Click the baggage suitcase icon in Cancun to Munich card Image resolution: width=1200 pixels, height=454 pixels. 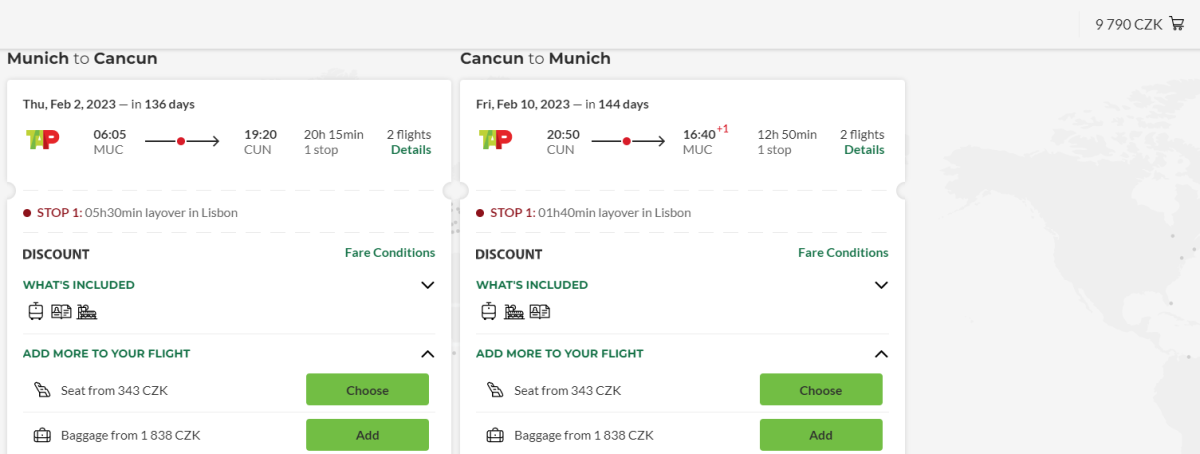point(495,435)
